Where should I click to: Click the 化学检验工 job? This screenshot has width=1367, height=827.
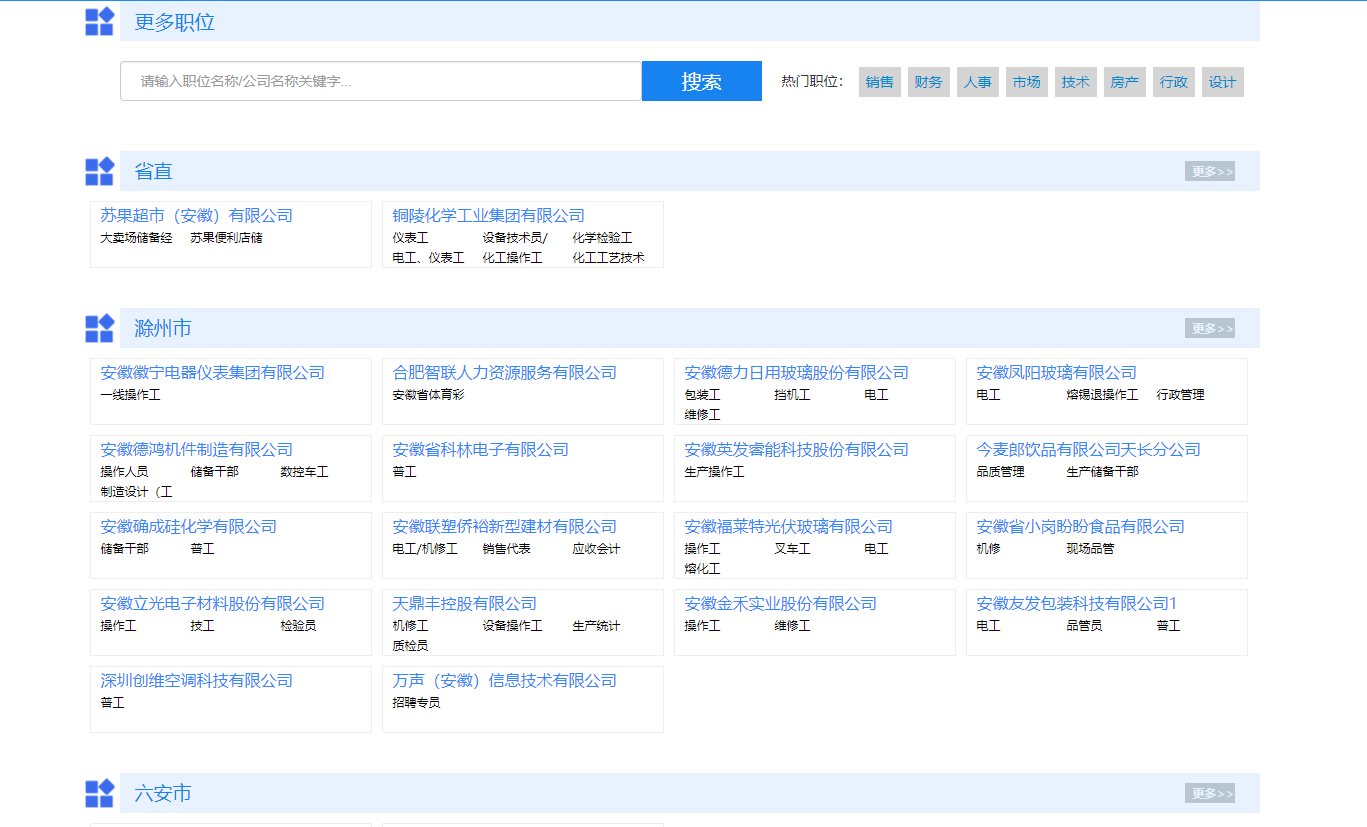602,238
